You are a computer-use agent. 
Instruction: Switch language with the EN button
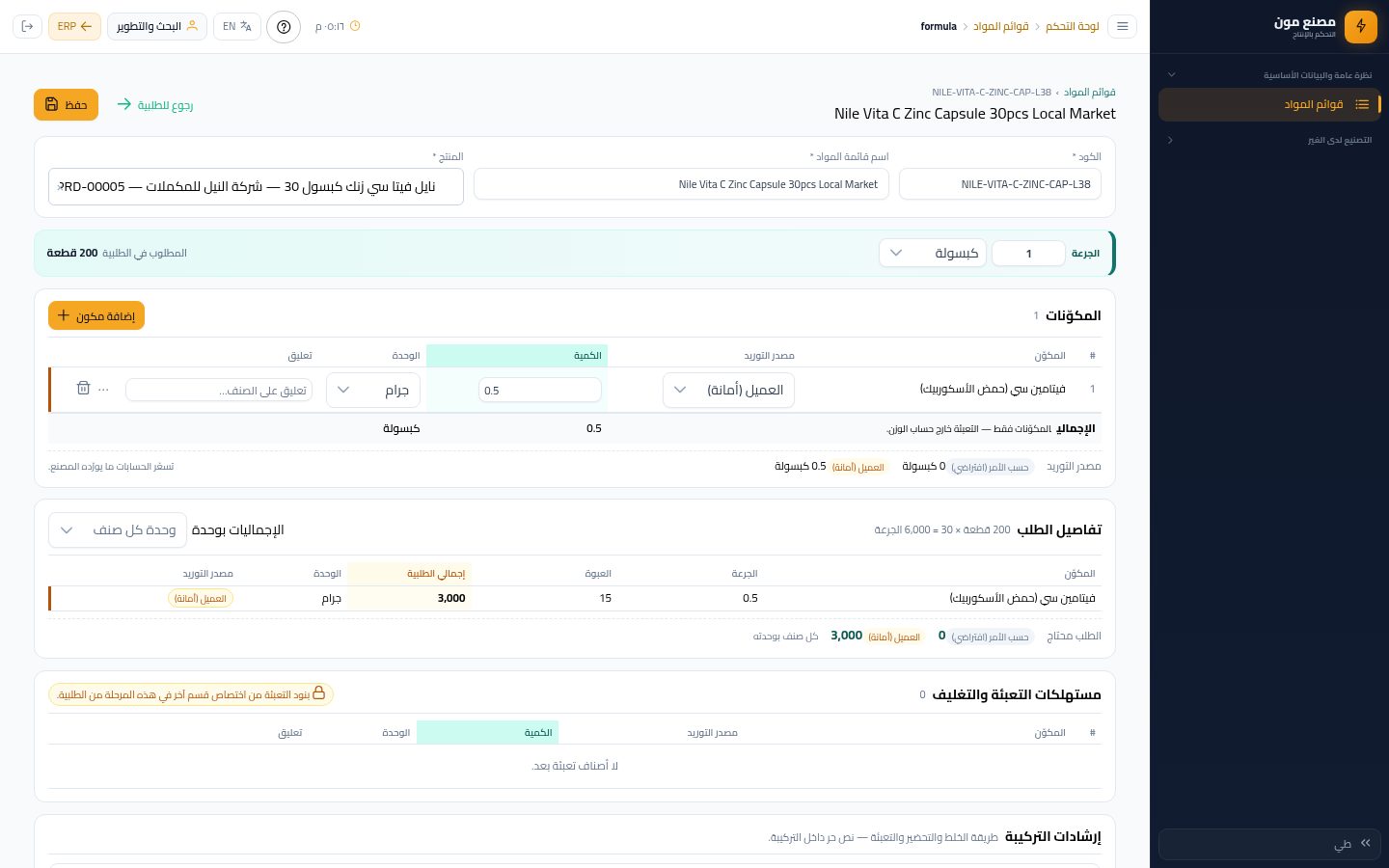[x=237, y=26]
